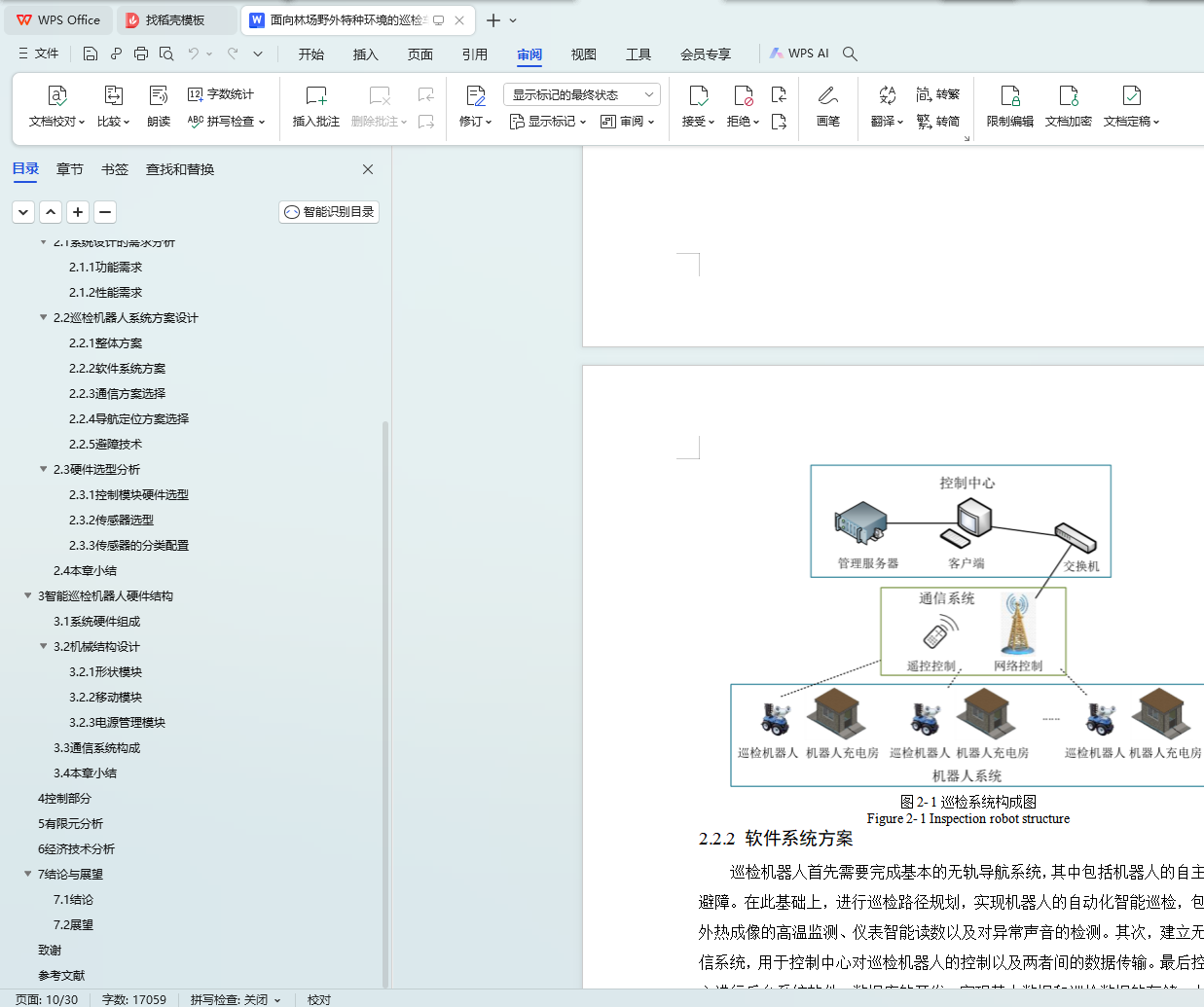Click the plus button to promote outline level

click(78, 212)
